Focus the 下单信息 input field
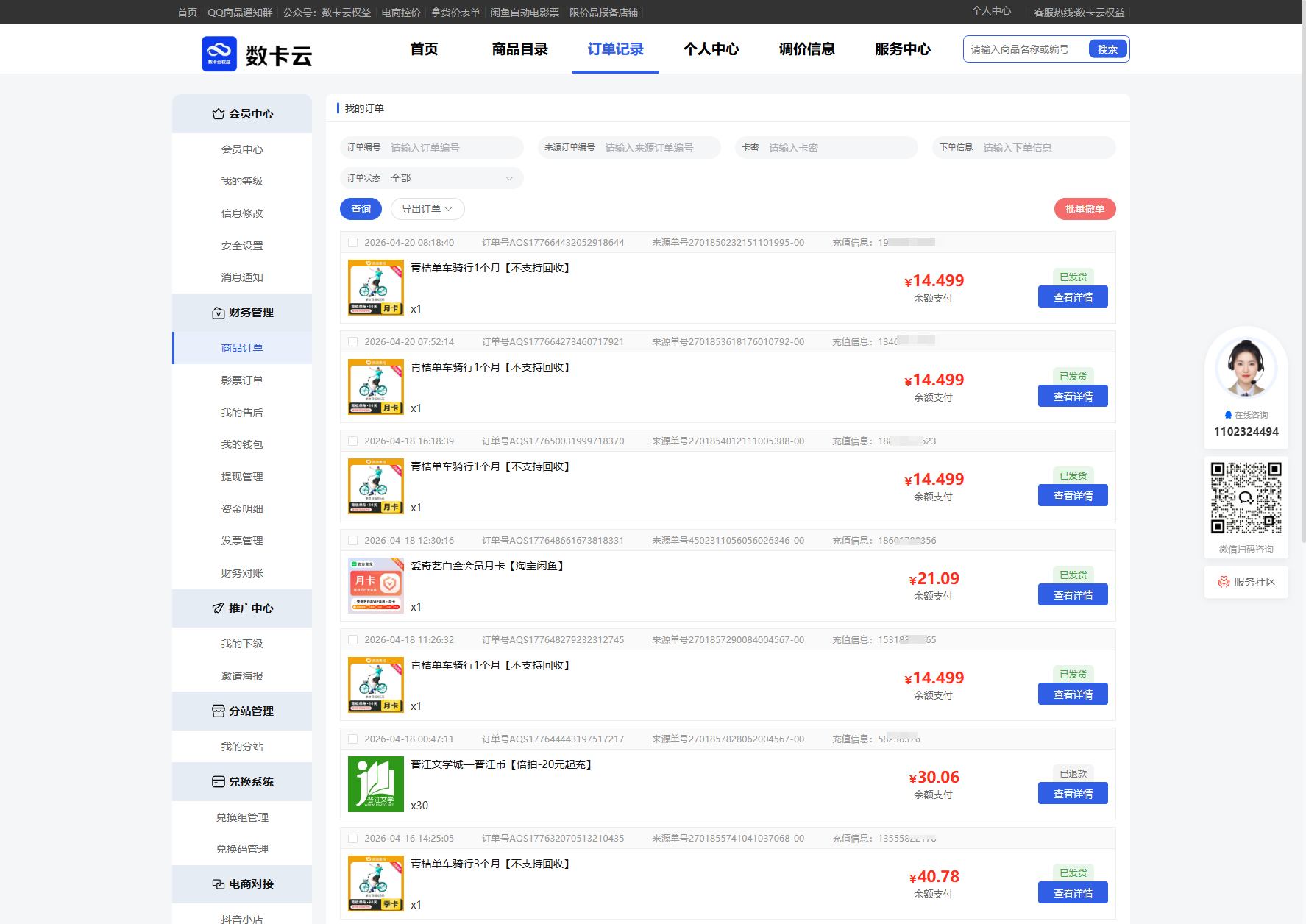 point(1024,148)
